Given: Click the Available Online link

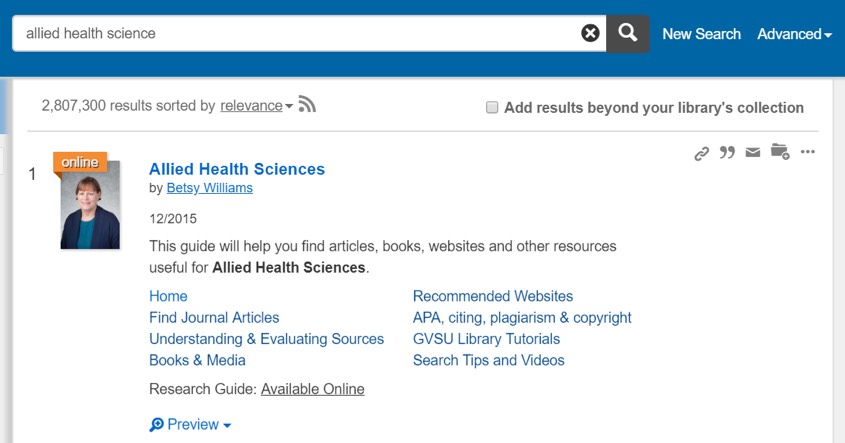Looking at the screenshot, I should point(312,389).
